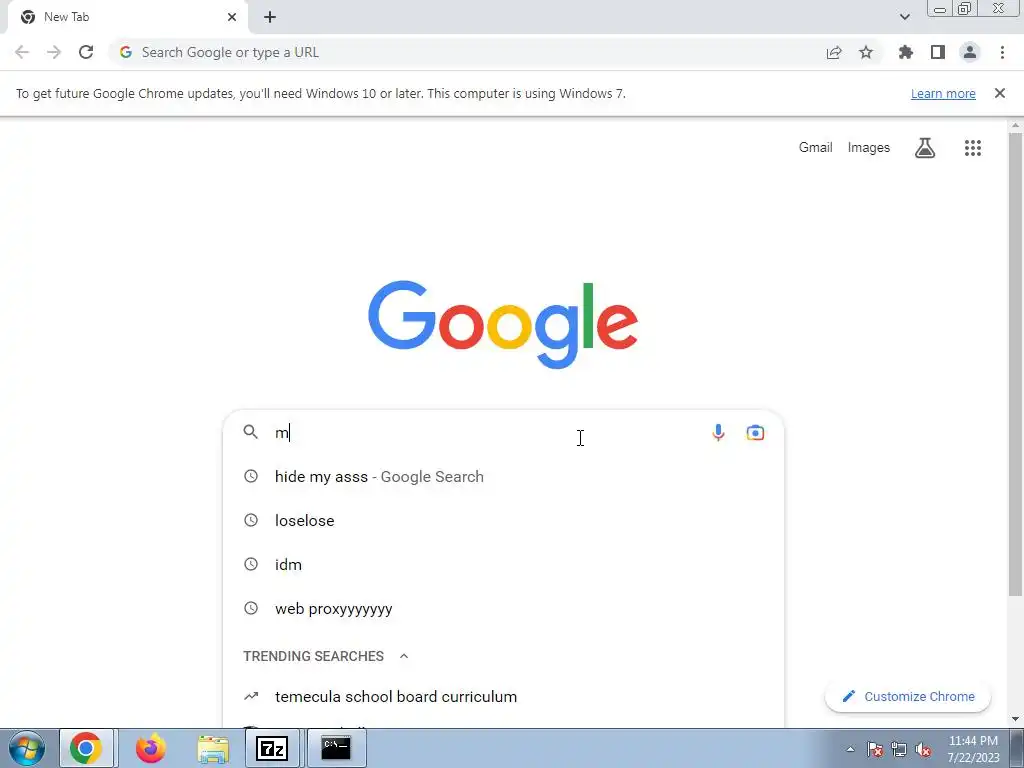The image size is (1024, 768).
Task: Open the profile avatar menu
Action: tap(970, 52)
